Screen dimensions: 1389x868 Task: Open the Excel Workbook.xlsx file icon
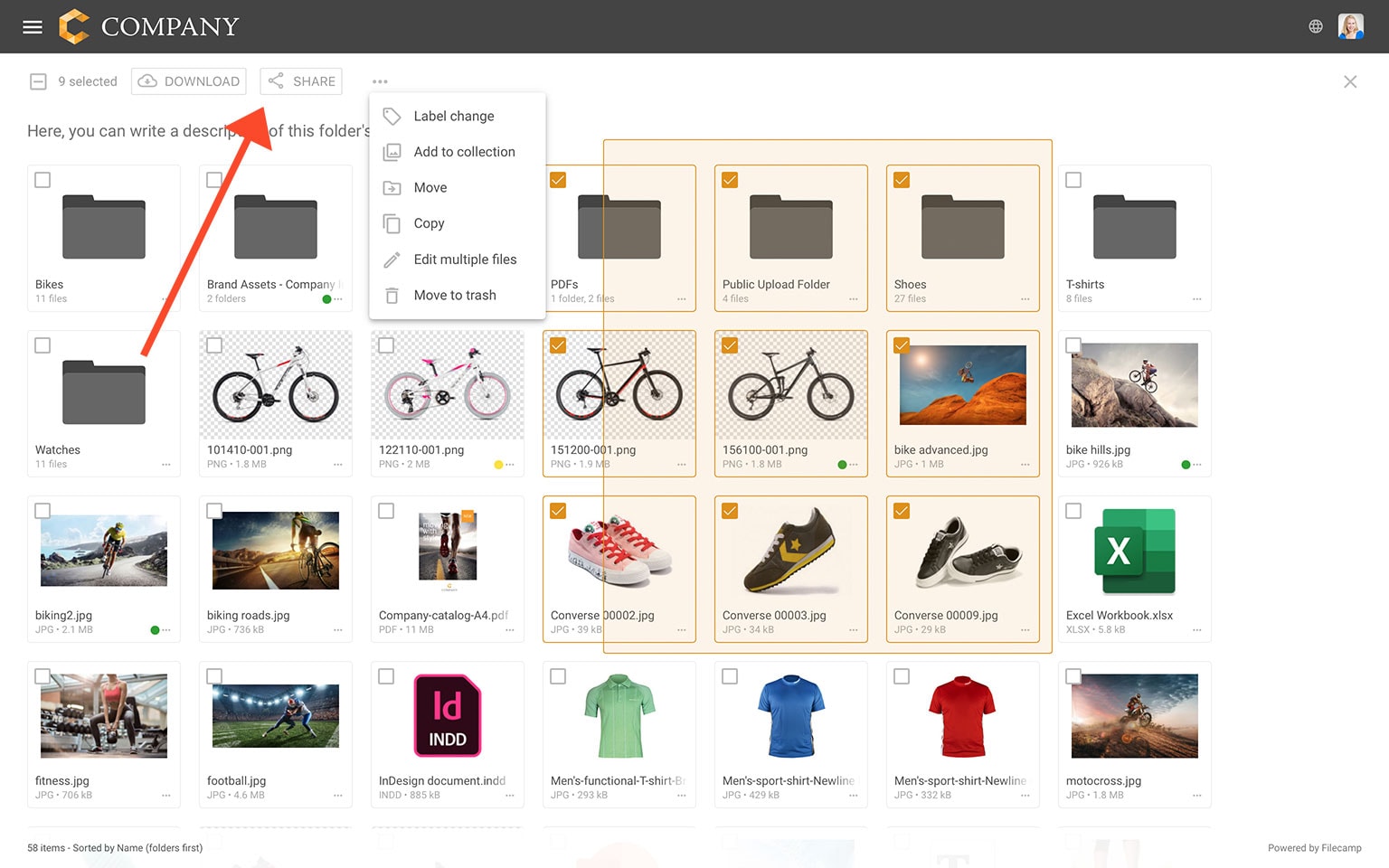click(x=1135, y=551)
